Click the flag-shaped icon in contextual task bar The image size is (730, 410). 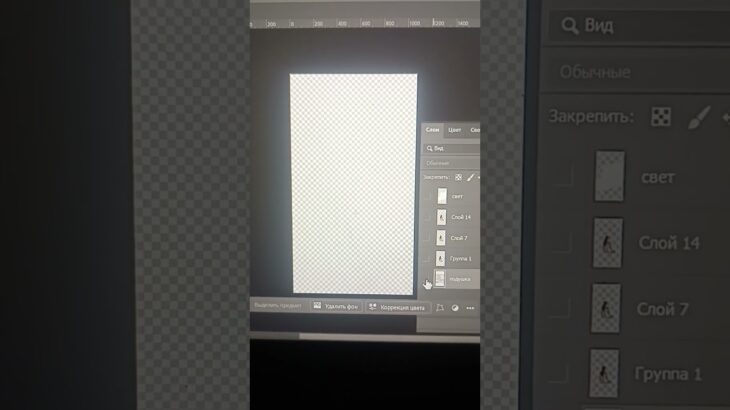coord(440,308)
